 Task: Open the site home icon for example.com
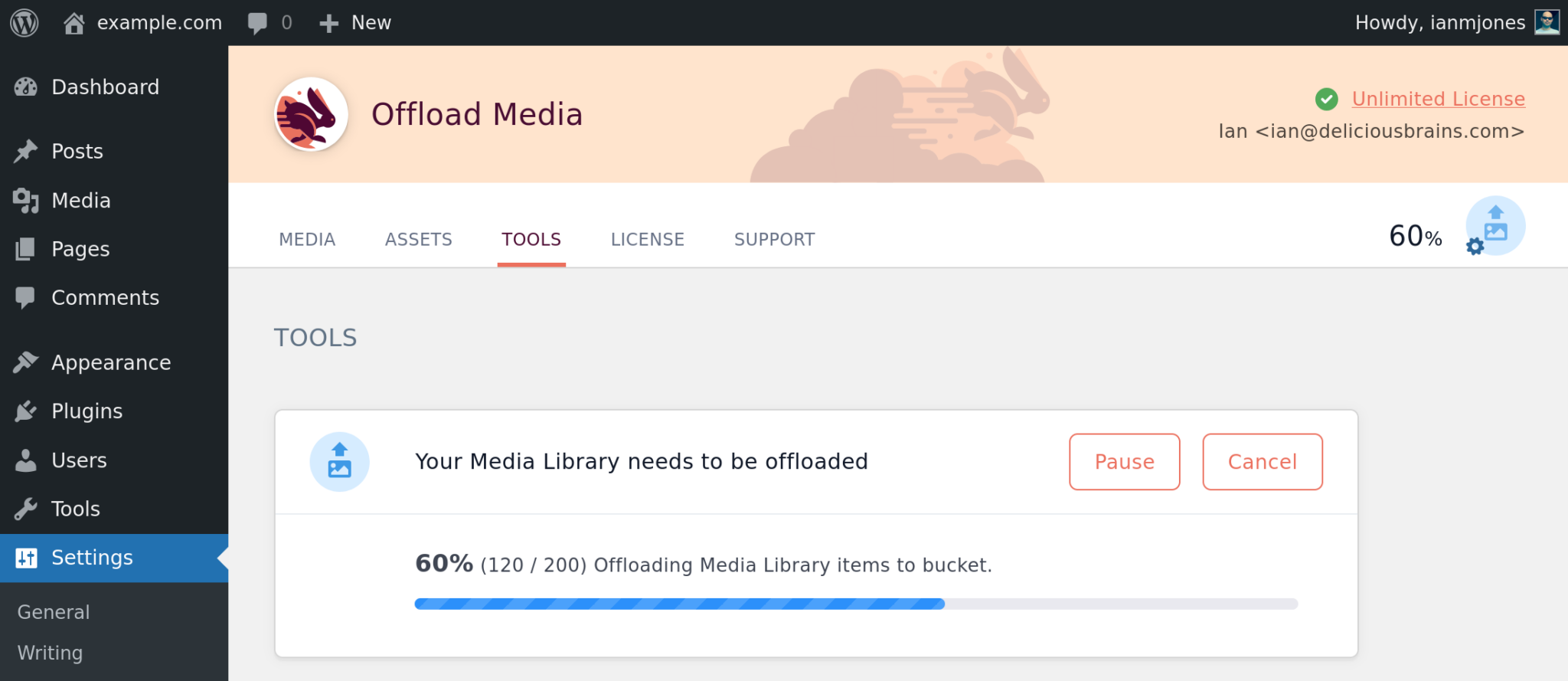click(x=73, y=22)
